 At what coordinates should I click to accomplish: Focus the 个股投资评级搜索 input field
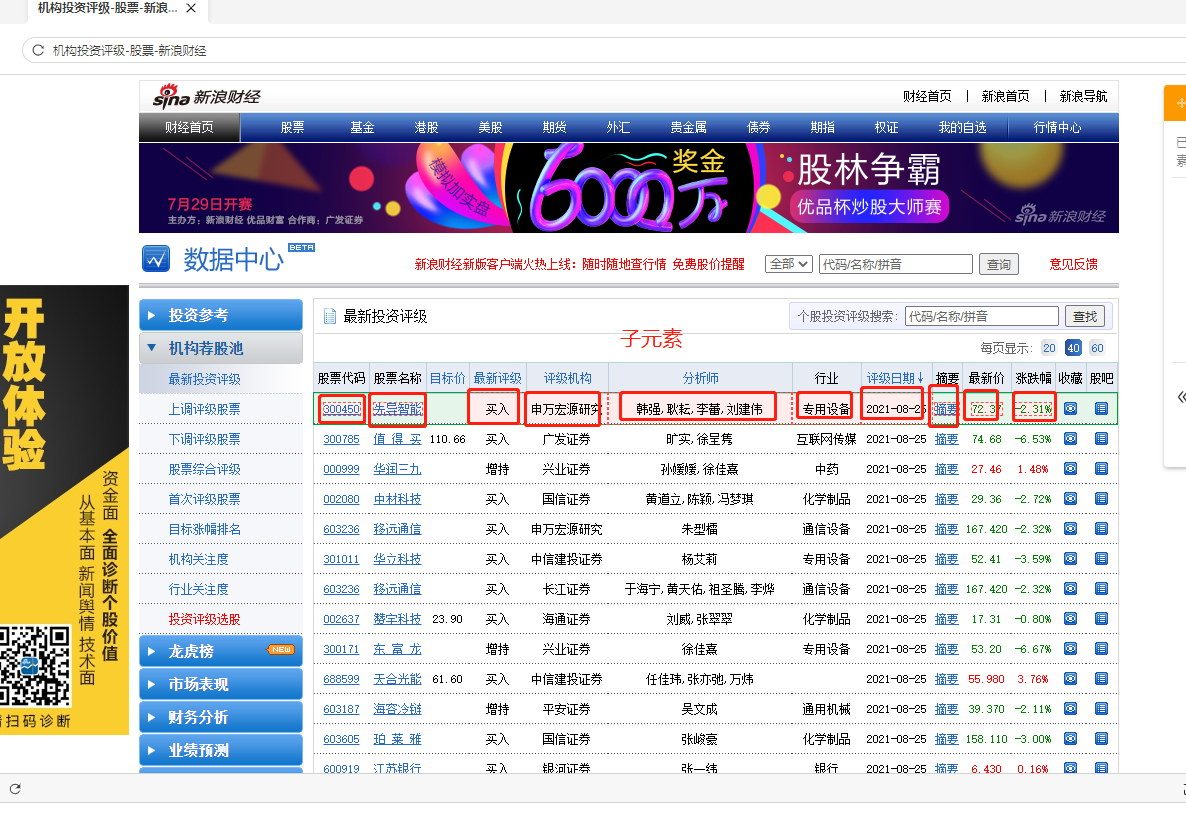point(981,316)
